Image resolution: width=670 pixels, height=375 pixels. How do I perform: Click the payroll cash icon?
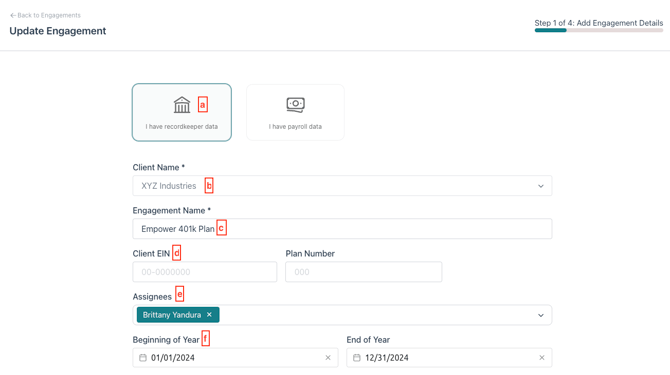click(x=295, y=105)
